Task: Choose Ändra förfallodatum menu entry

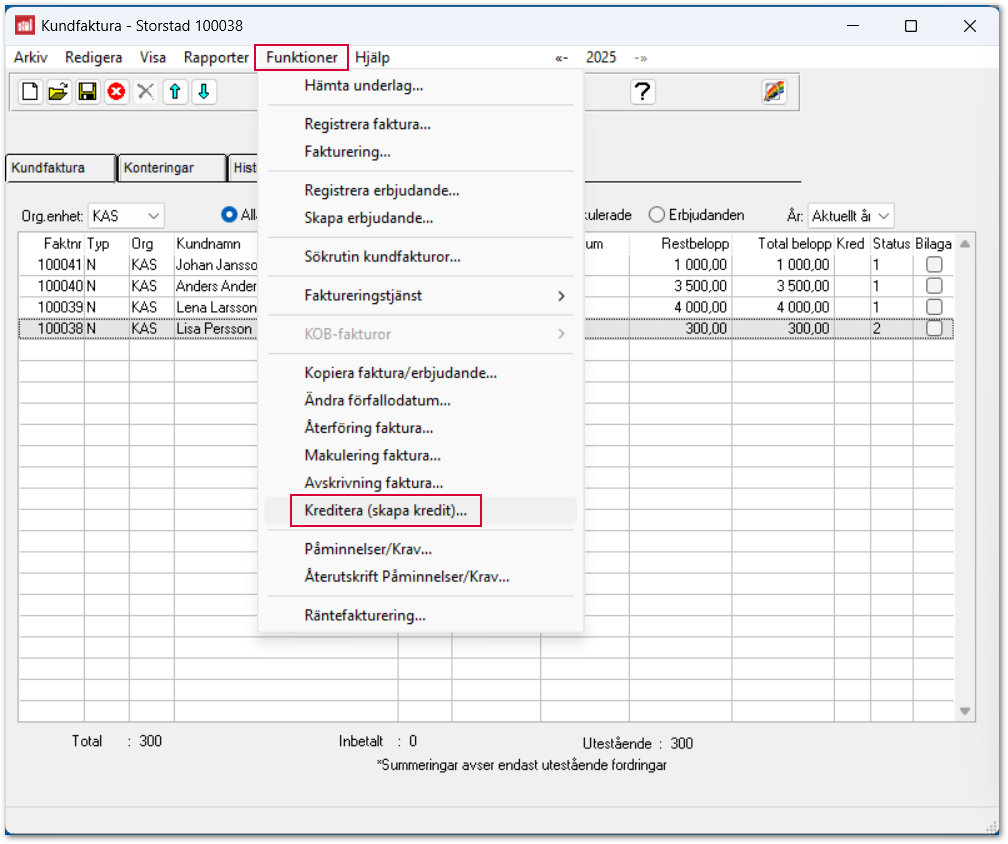Action: [420, 400]
